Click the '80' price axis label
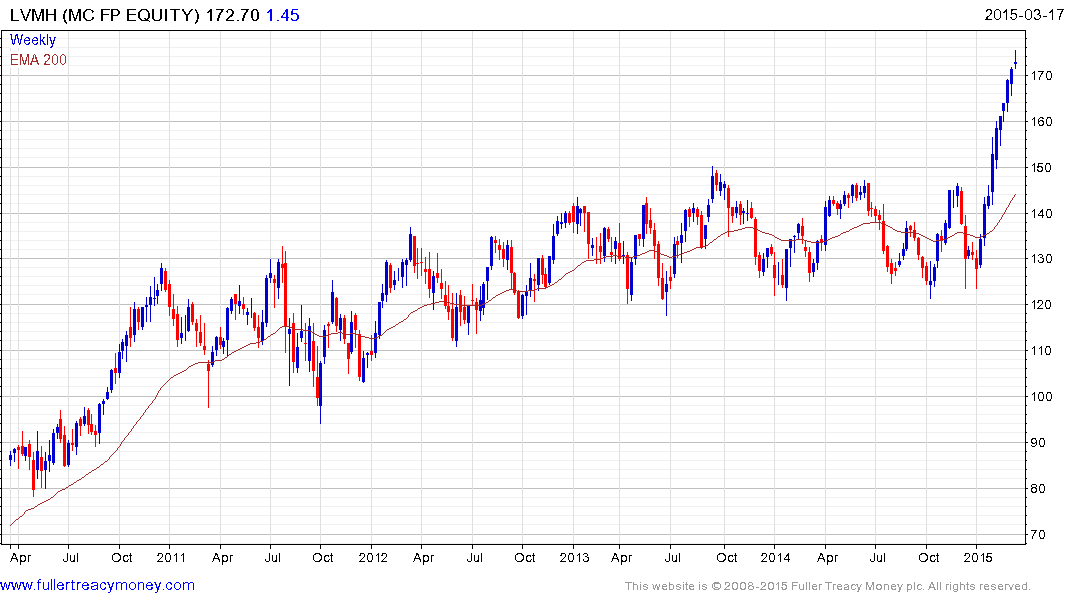Image resolution: width=1075 pixels, height=600 pixels. coord(1038,489)
